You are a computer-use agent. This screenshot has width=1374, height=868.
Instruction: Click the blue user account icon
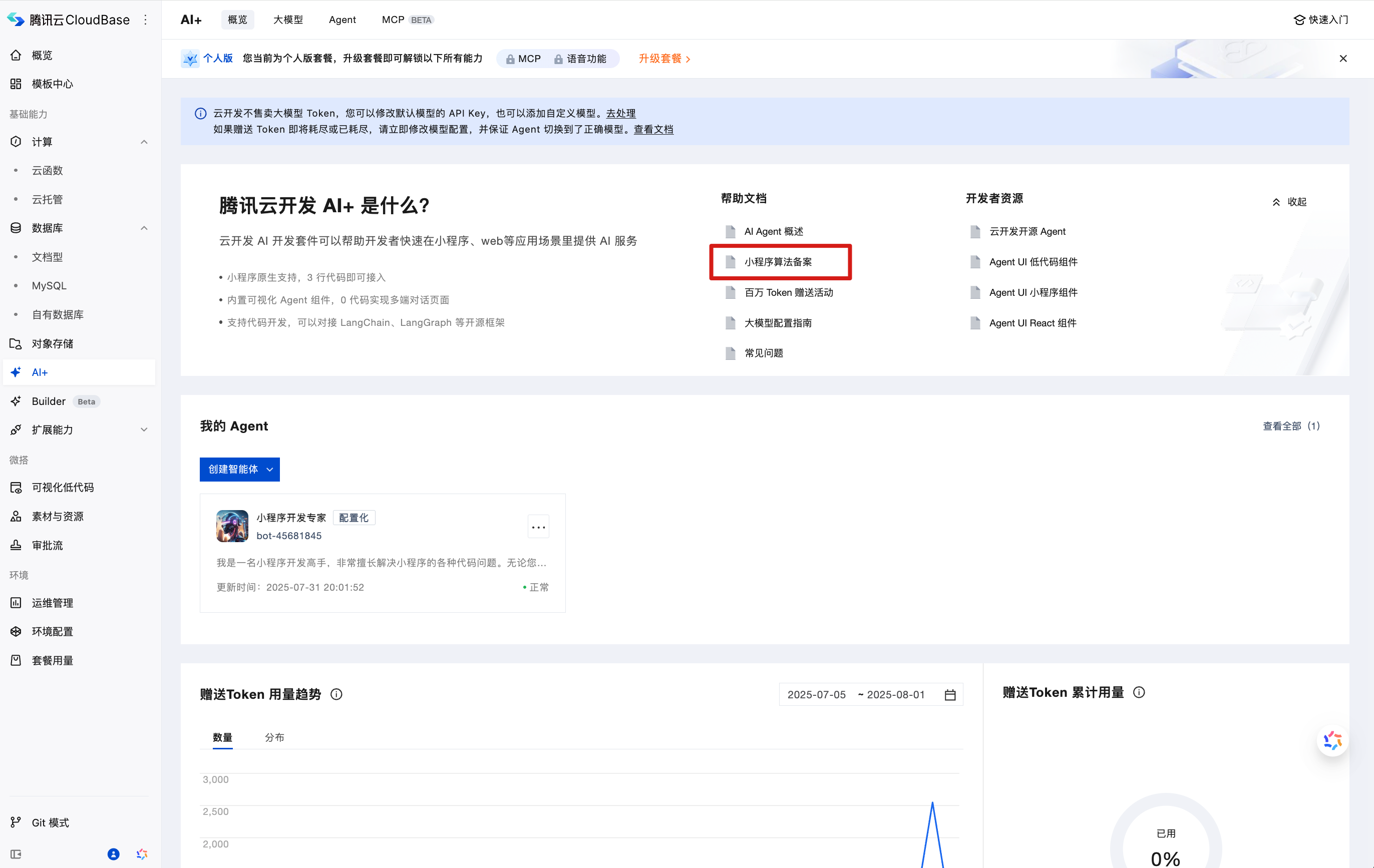[114, 854]
